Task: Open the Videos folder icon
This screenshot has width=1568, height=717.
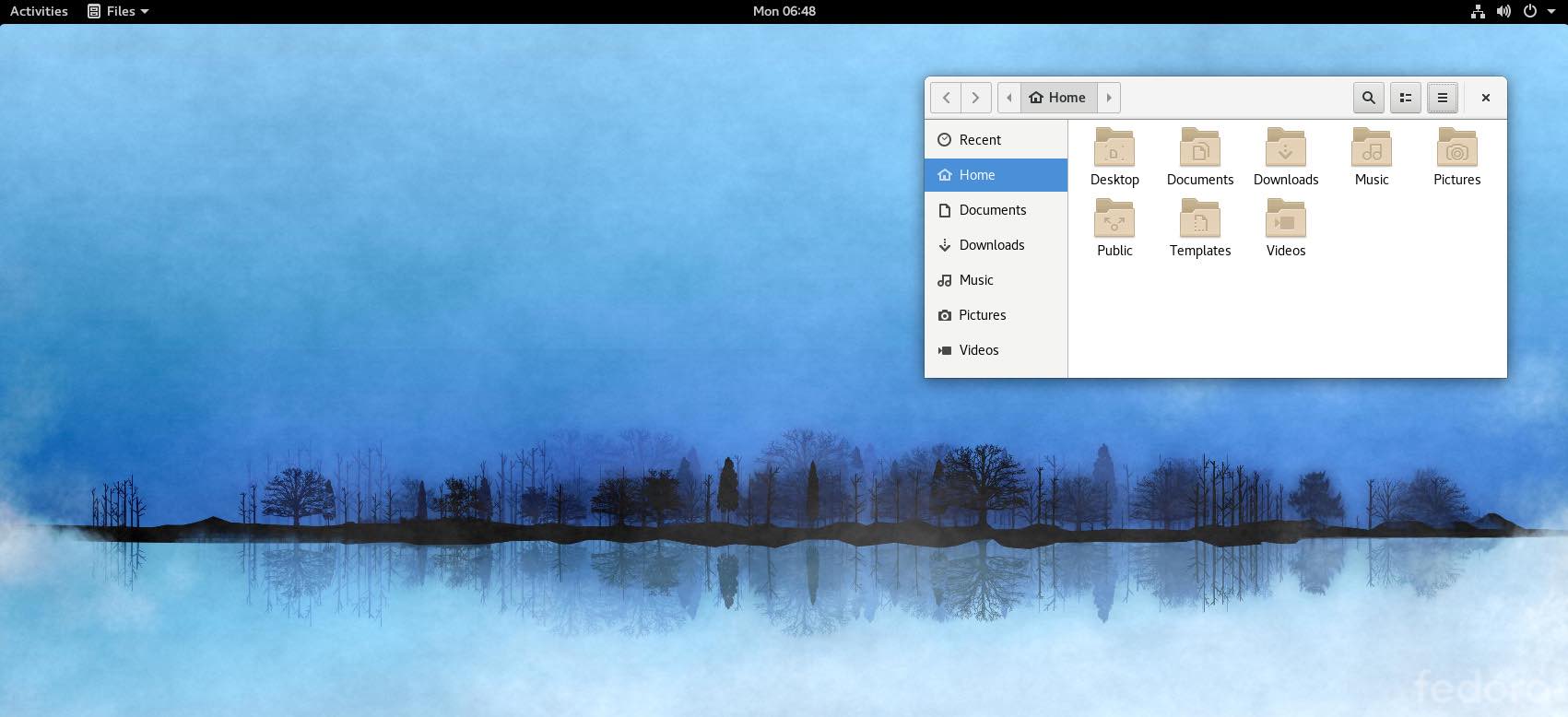Action: coord(1286,219)
